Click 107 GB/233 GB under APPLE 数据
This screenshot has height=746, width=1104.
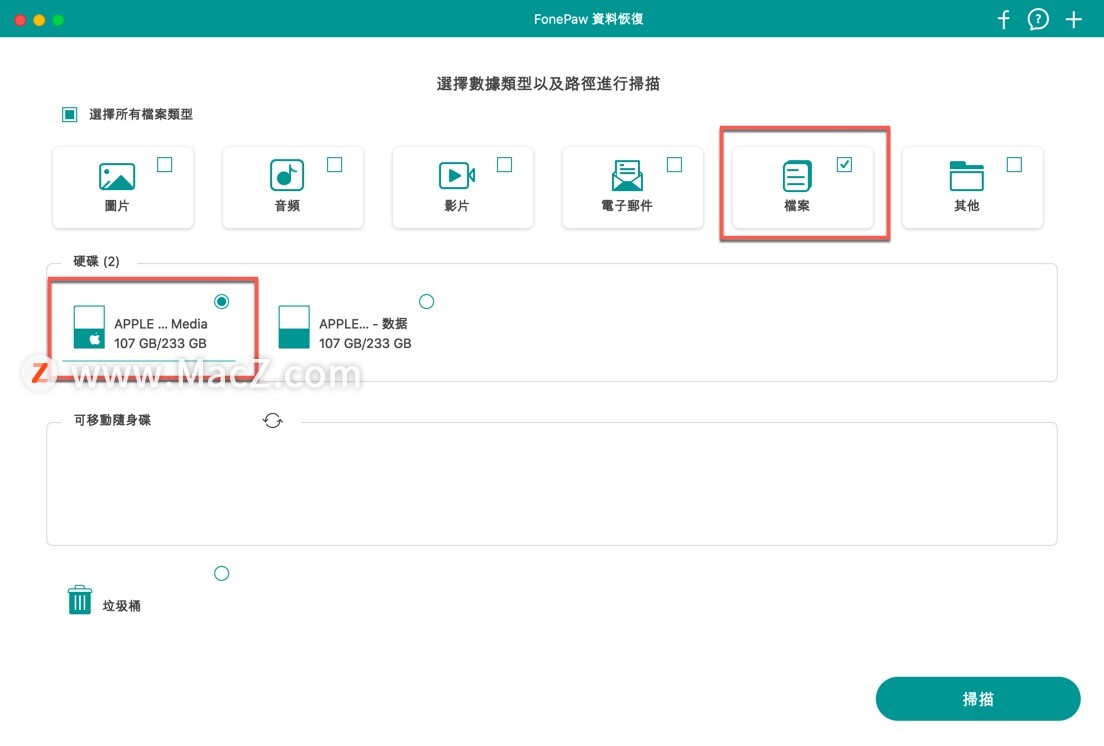pyautogui.click(x=365, y=343)
